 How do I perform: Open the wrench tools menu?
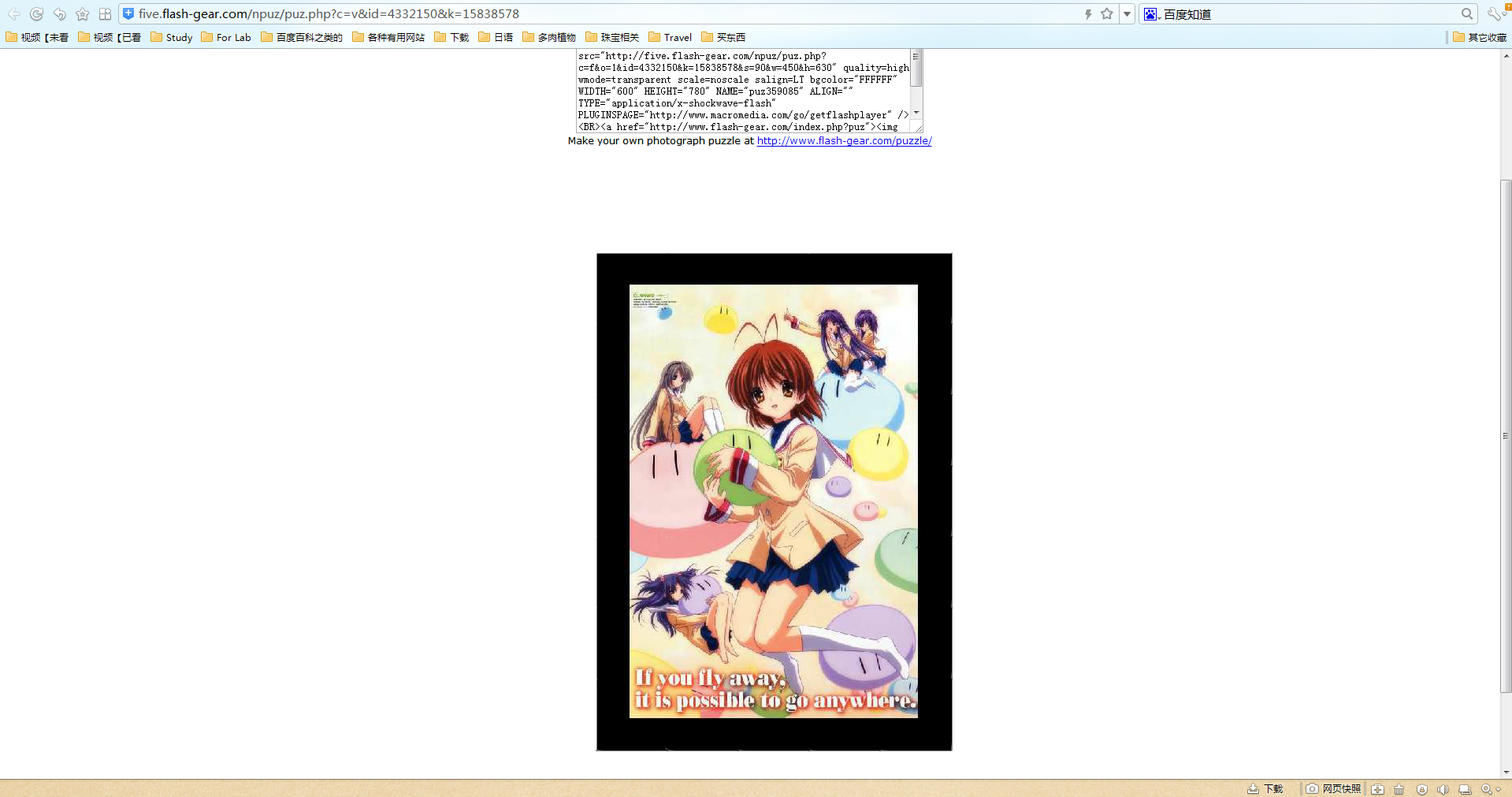coord(1493,14)
